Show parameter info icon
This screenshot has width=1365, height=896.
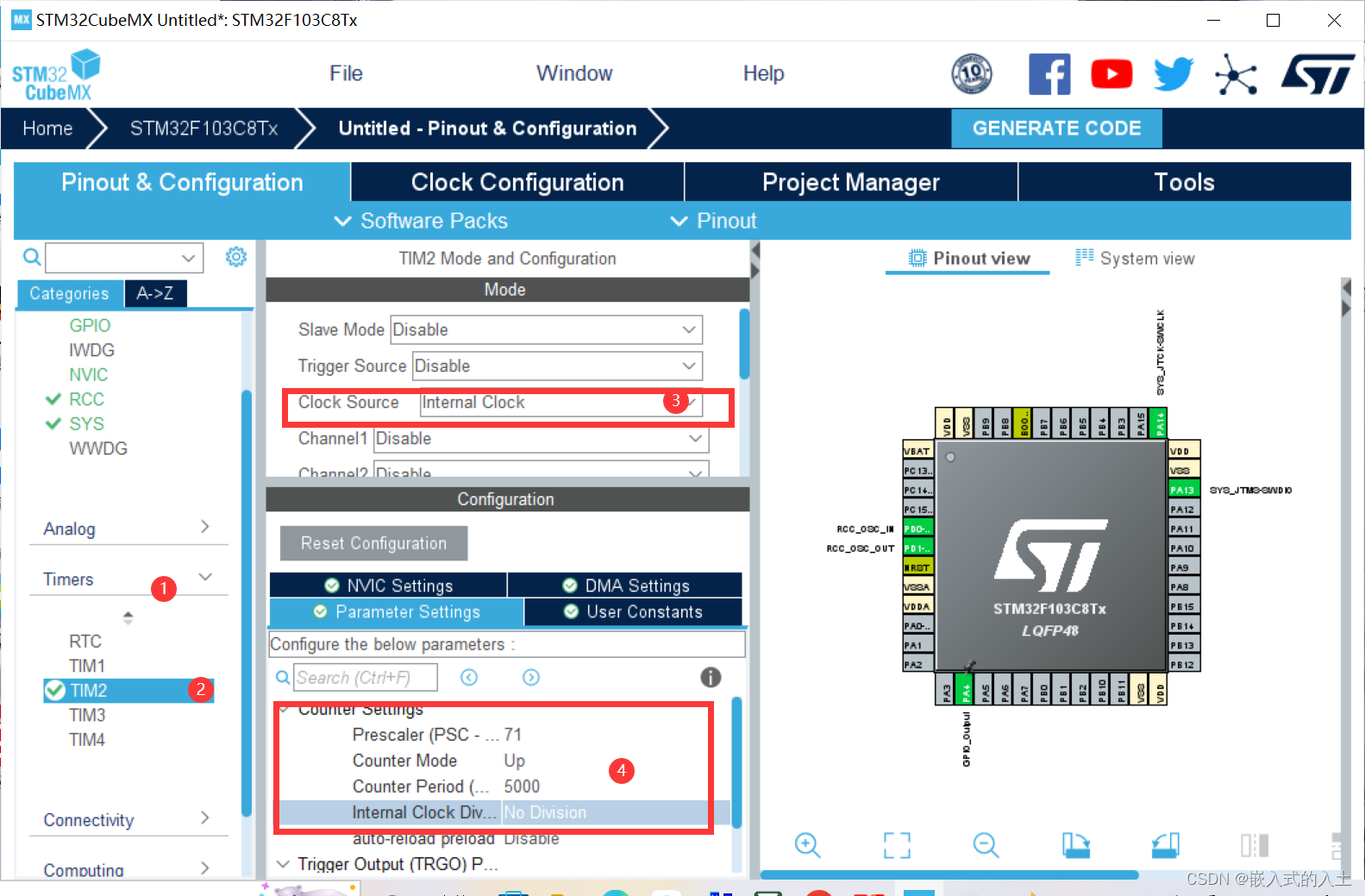(711, 677)
